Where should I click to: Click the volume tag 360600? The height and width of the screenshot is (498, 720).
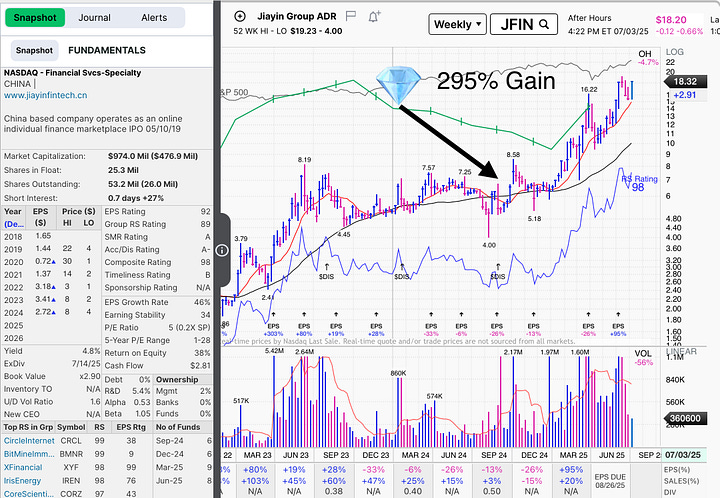tap(685, 418)
